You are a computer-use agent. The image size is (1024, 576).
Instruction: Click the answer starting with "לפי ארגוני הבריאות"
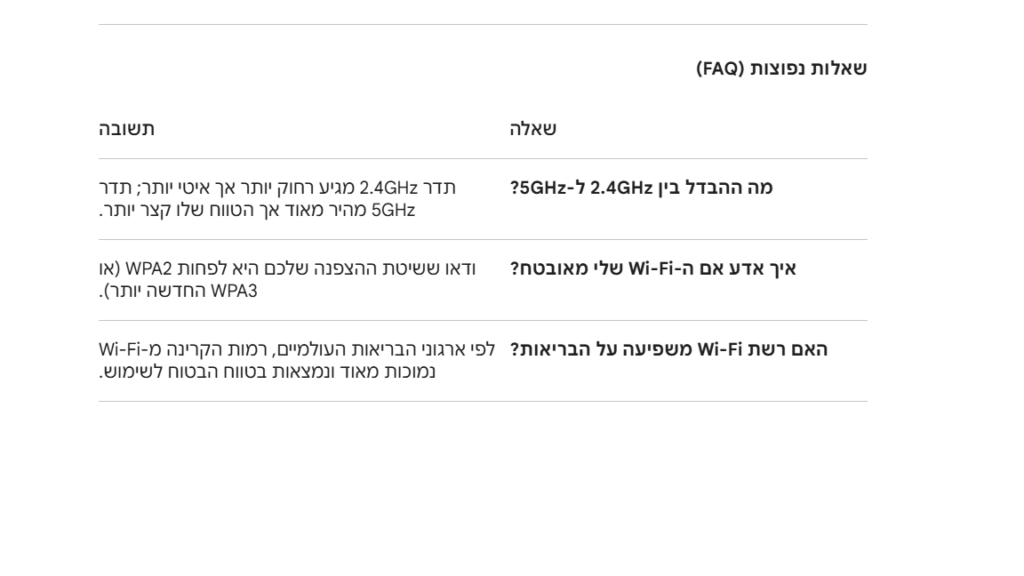pyautogui.click(x=297, y=361)
